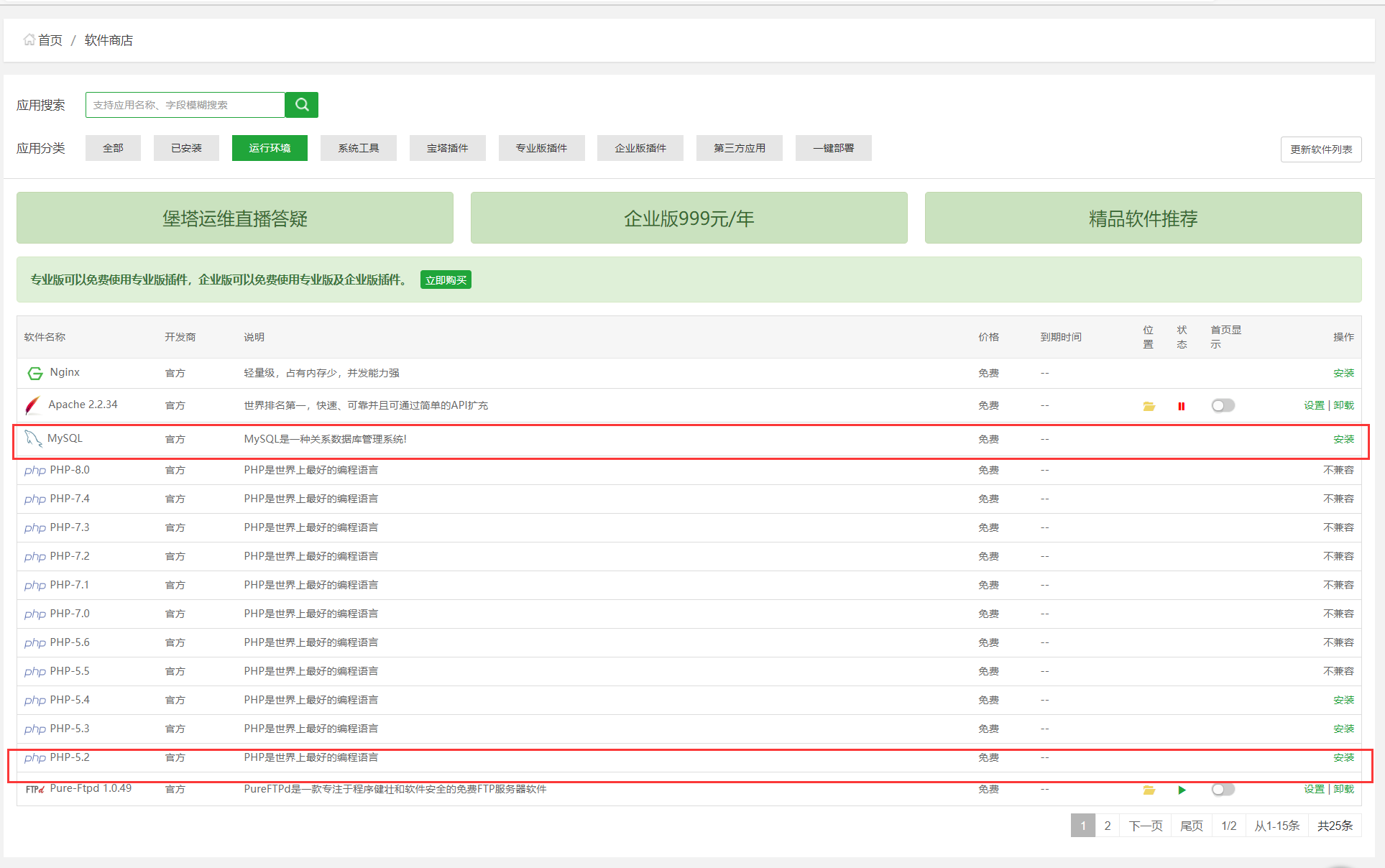Click 不兼容 text in PHP-8.0 row
Image resolution: width=1385 pixels, height=868 pixels.
click(x=1338, y=470)
